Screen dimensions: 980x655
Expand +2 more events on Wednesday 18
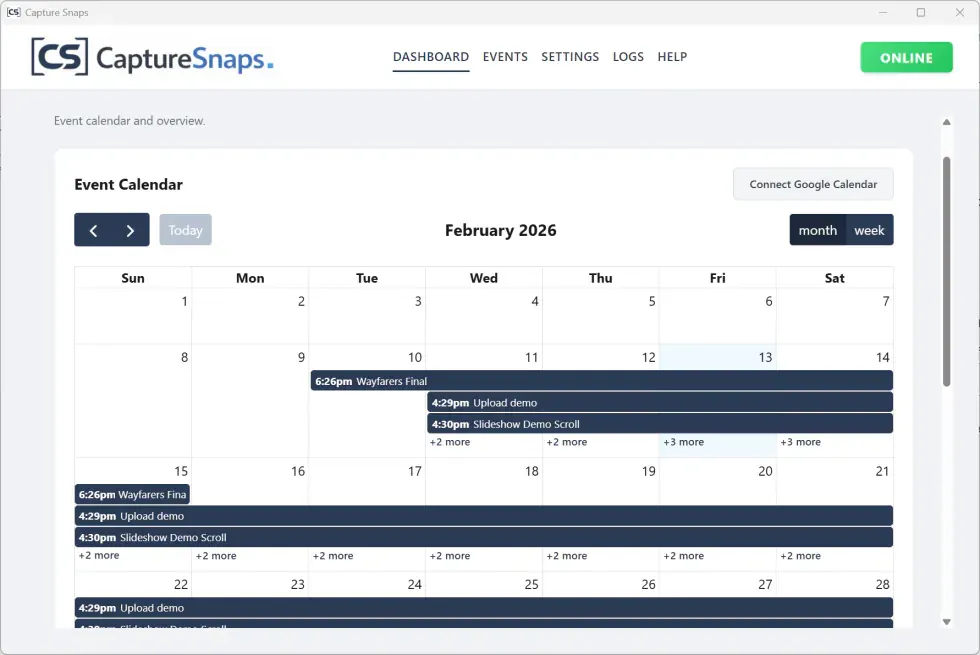point(450,556)
